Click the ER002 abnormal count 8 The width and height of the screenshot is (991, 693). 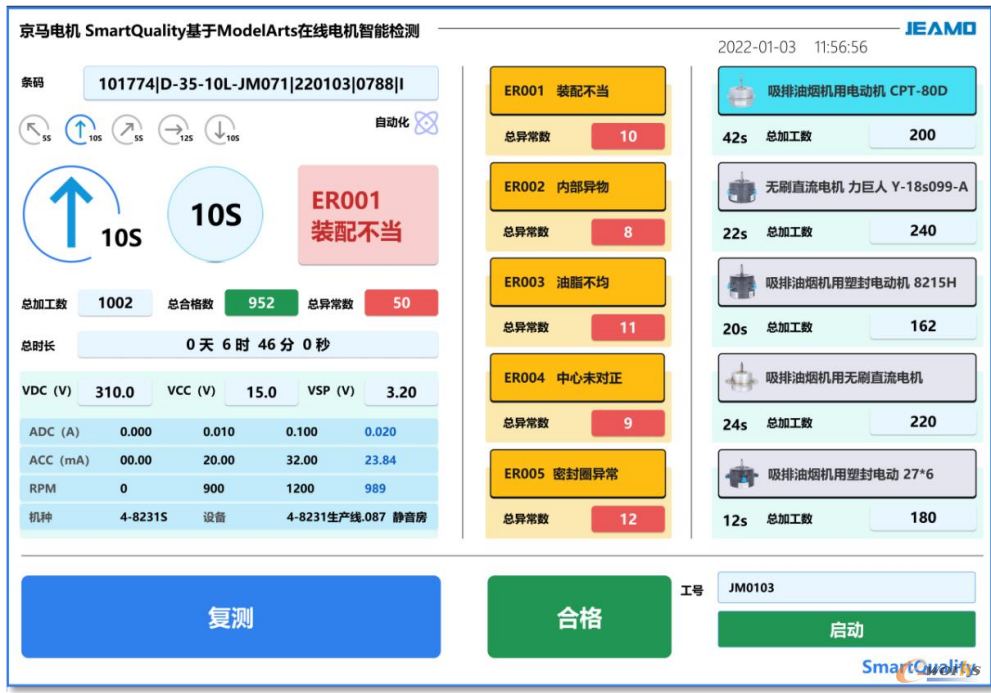coord(628,232)
